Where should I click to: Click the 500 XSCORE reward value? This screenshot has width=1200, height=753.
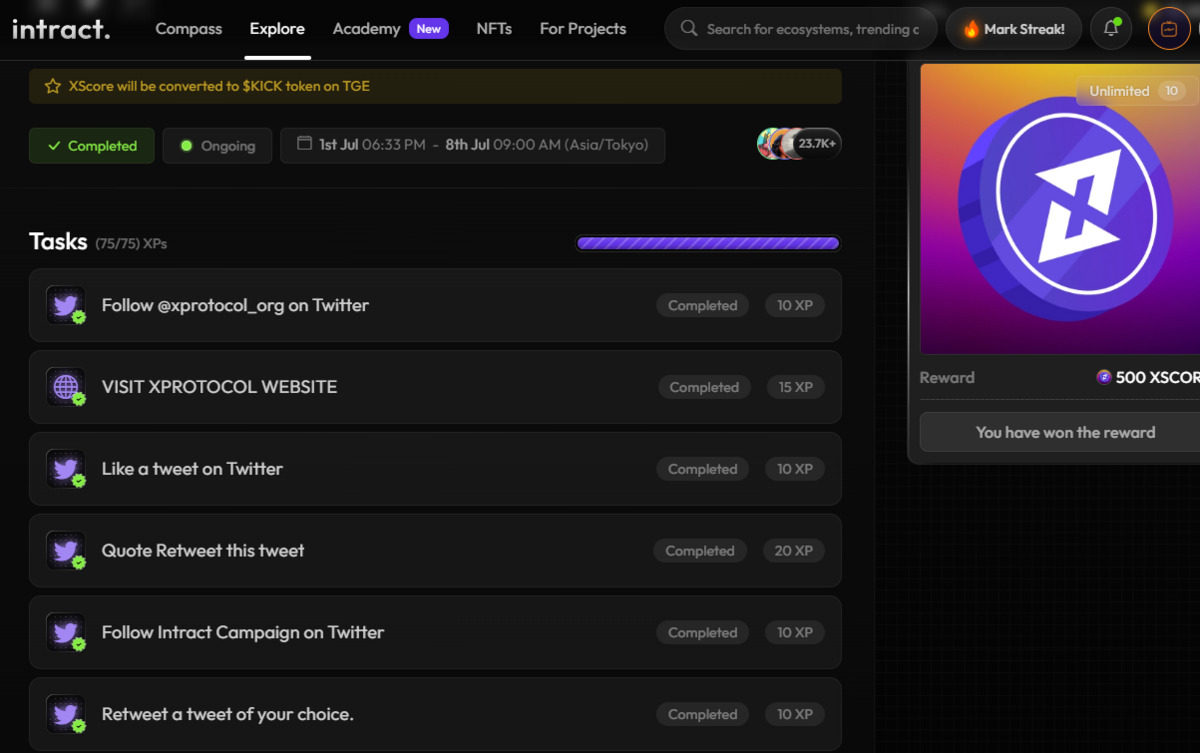click(x=1158, y=377)
